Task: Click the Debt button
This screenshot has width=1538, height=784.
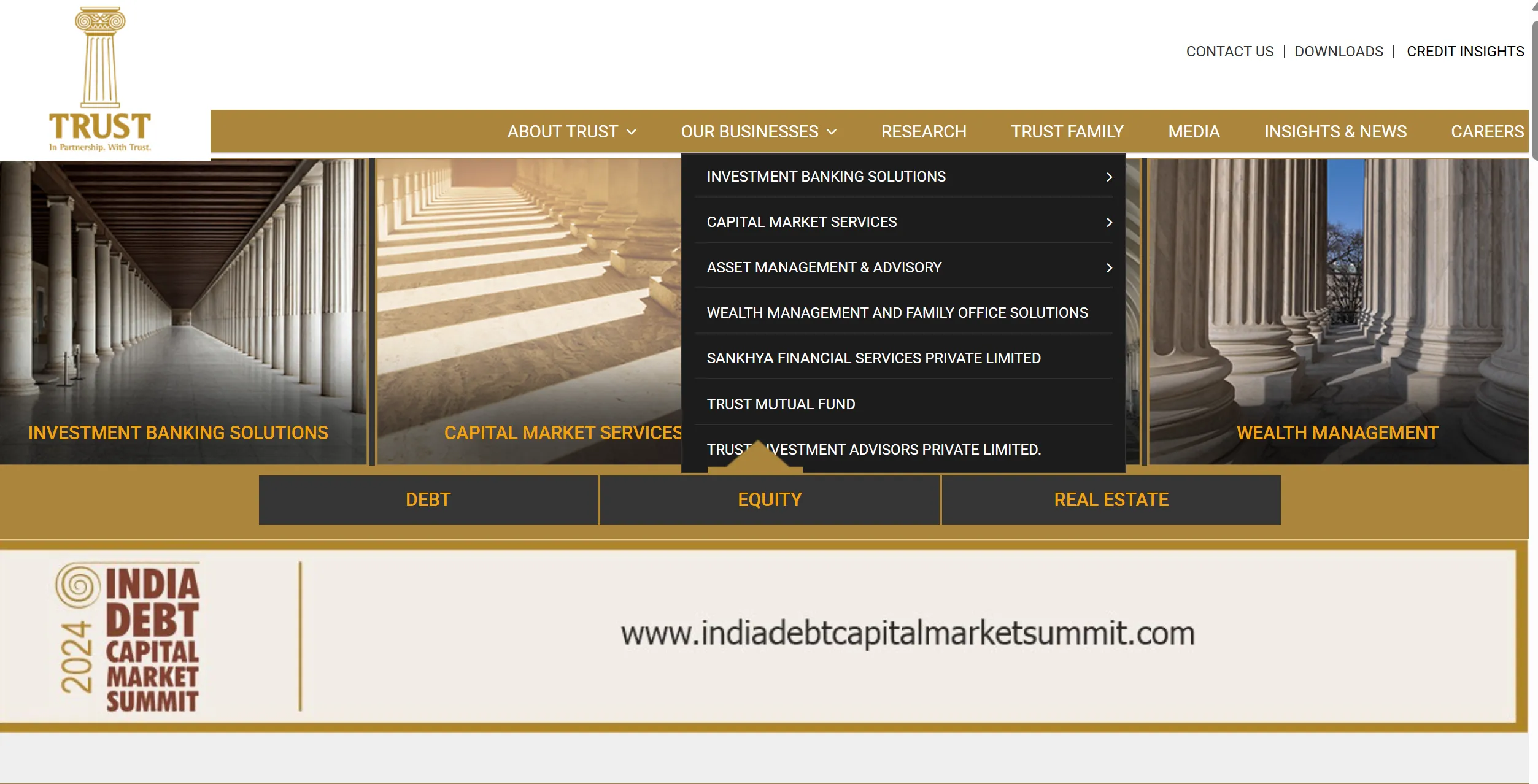Action: pyautogui.click(x=428, y=500)
